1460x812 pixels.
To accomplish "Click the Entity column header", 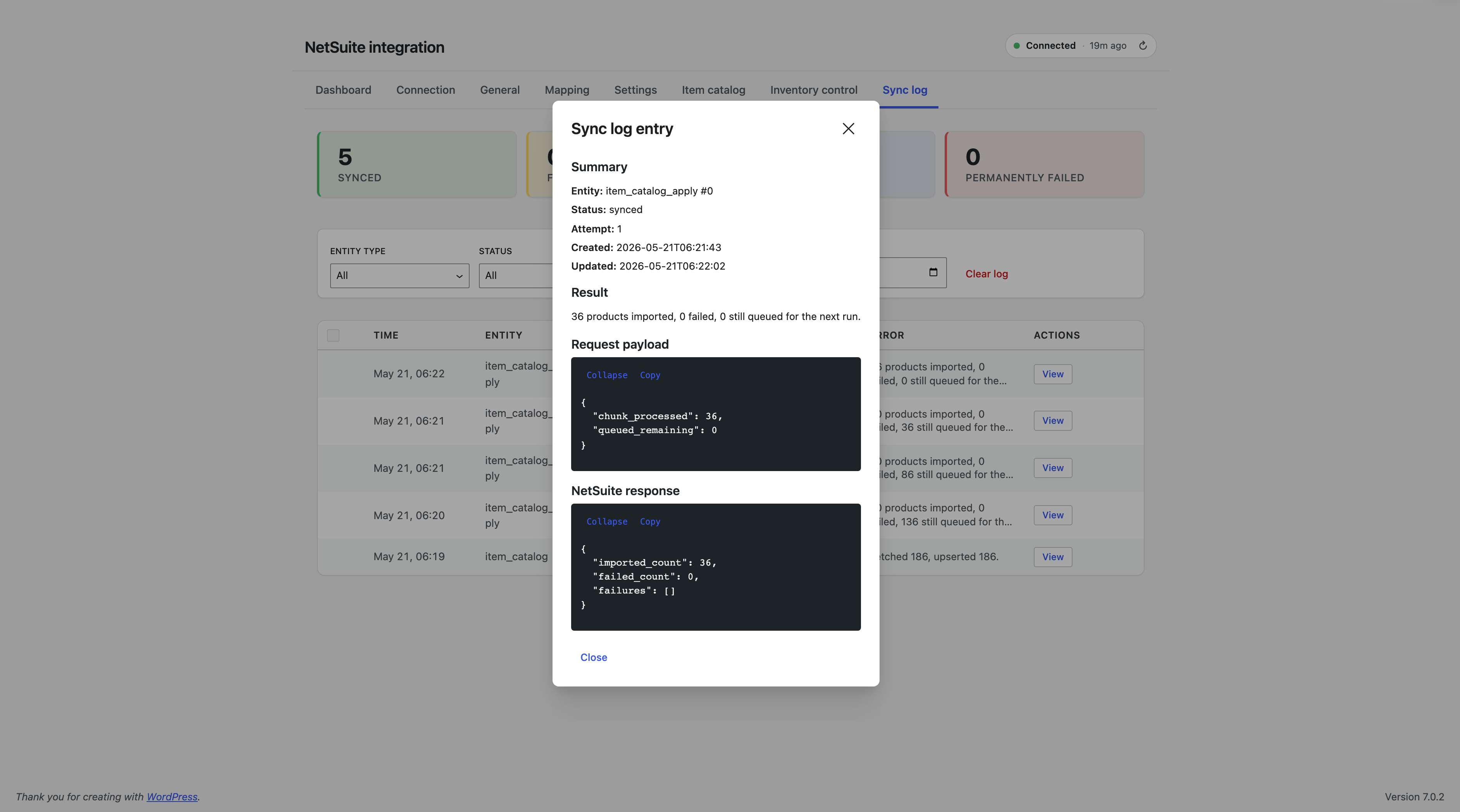I will (x=503, y=335).
